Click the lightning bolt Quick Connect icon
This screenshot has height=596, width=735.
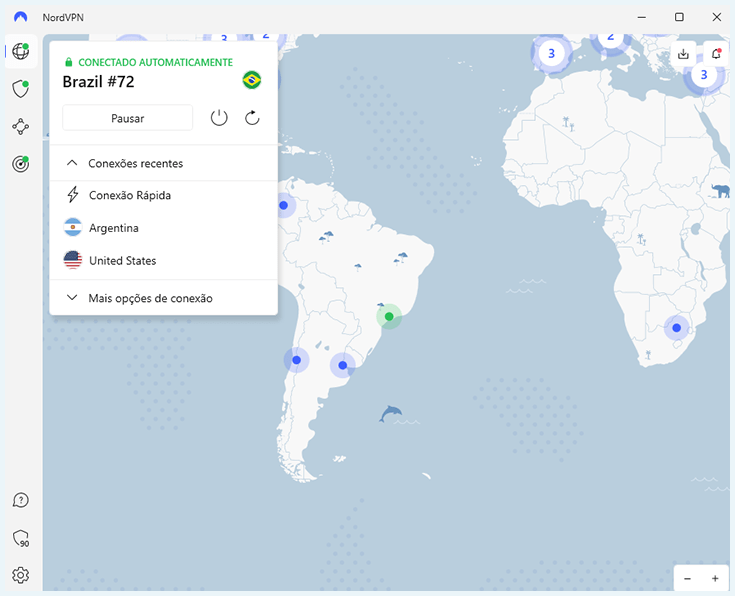73,195
